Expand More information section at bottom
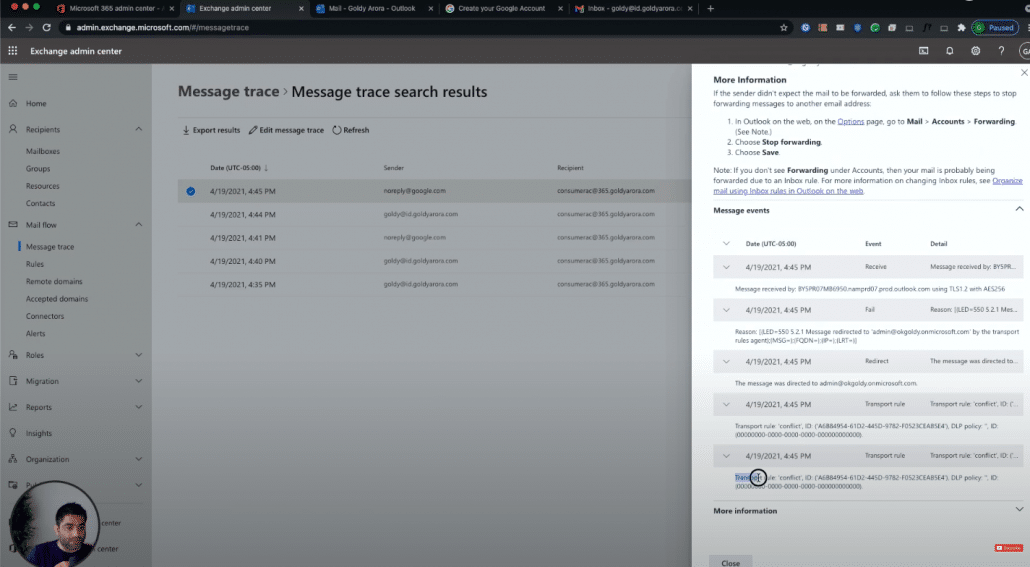Screen dimensions: 1030x567 coord(1019,510)
